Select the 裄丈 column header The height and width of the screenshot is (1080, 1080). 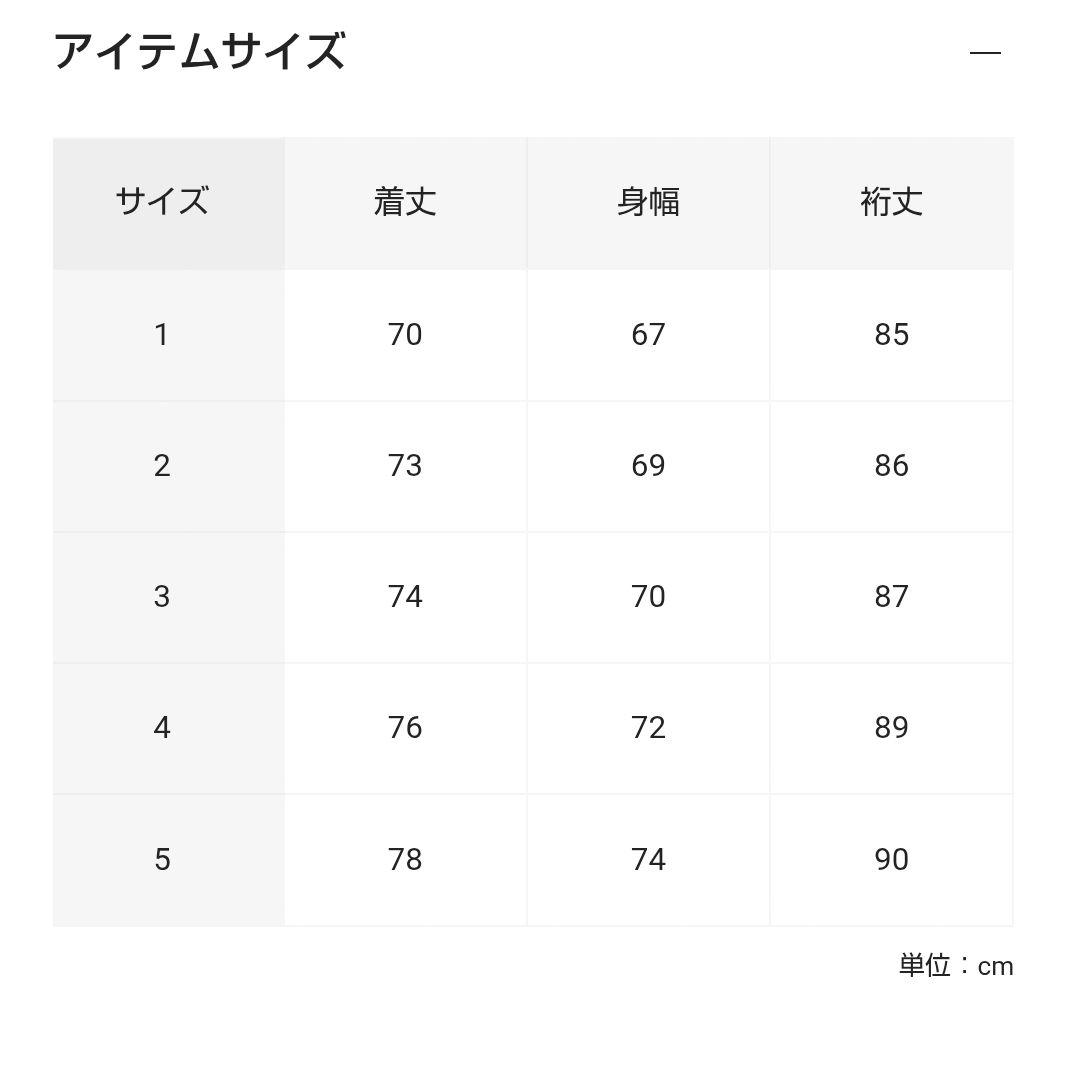pos(891,202)
